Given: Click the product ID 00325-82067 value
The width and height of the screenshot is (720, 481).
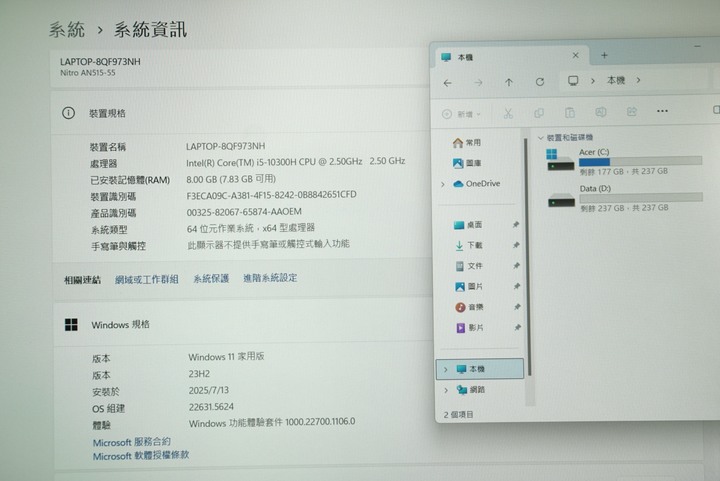Looking at the screenshot, I should 244,212.
